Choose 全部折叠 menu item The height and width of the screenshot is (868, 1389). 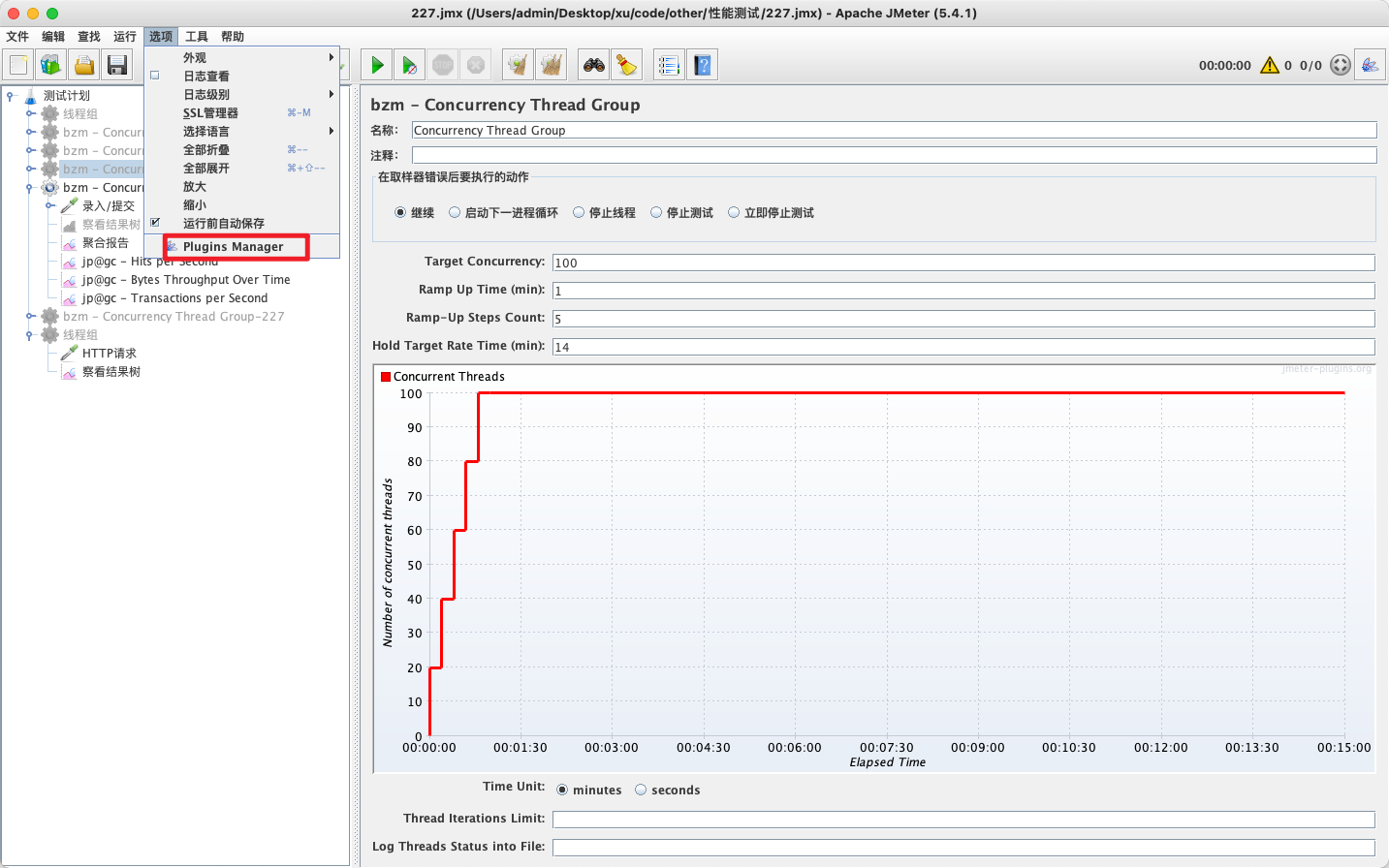tap(242, 149)
